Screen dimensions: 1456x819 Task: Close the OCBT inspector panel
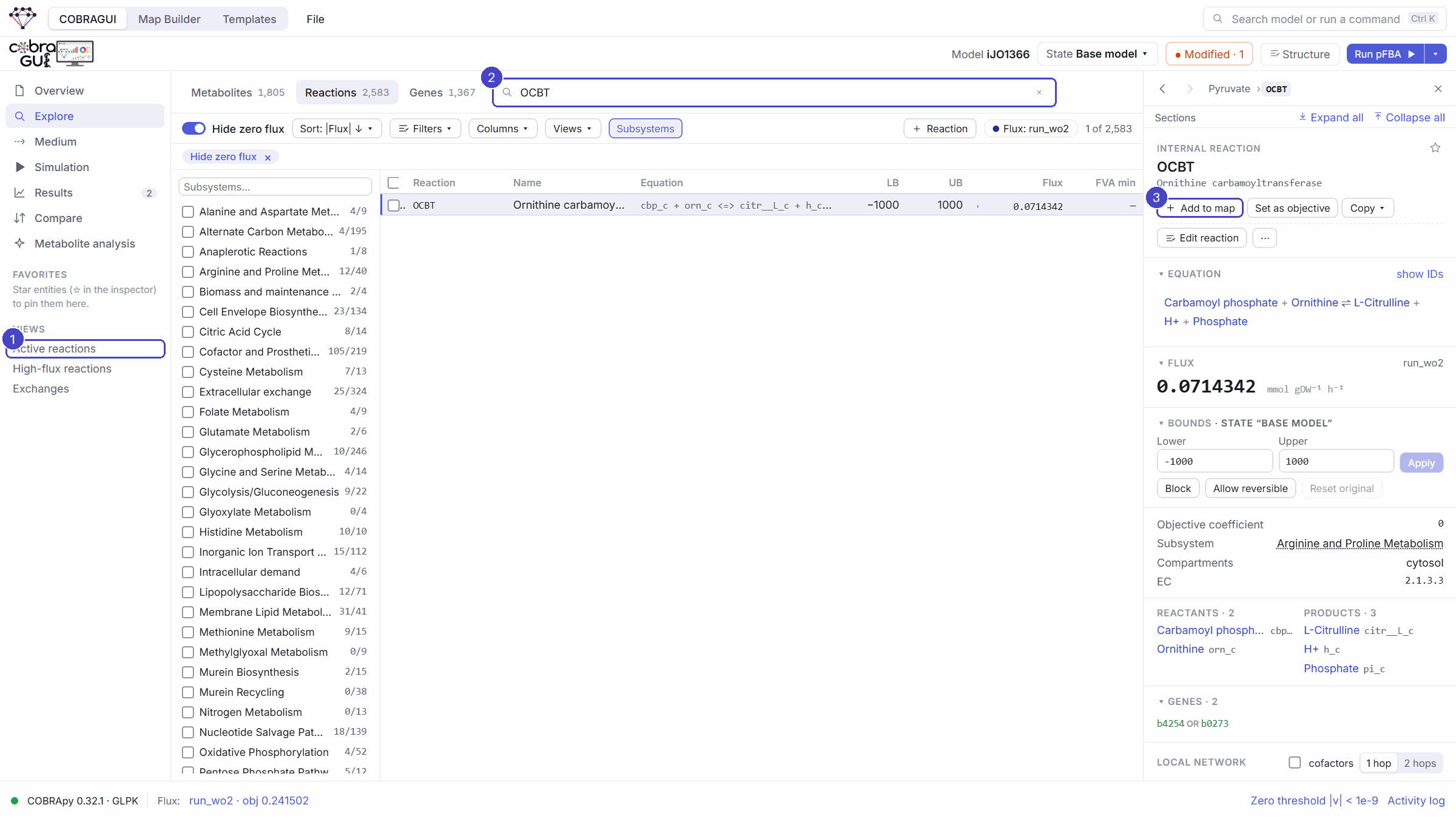click(1438, 89)
